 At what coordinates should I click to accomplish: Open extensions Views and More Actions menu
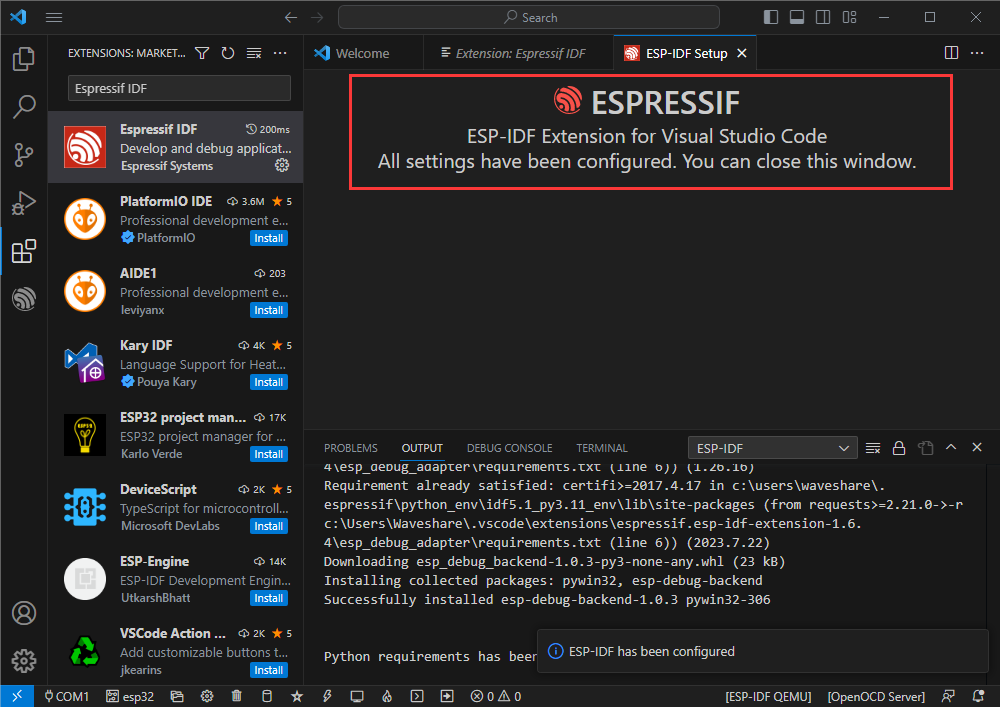click(x=280, y=54)
